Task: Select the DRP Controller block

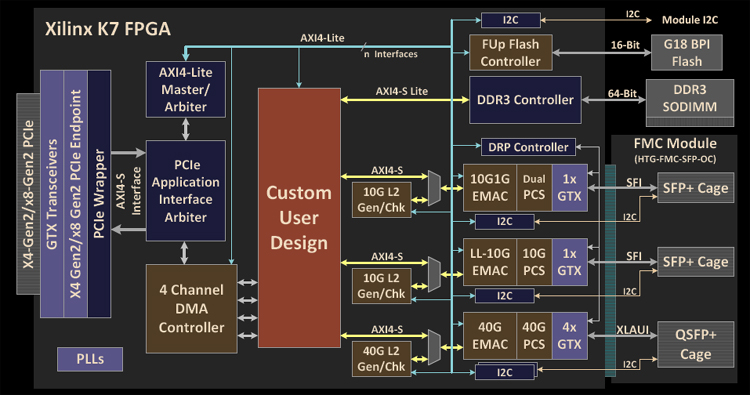Action: click(528, 147)
